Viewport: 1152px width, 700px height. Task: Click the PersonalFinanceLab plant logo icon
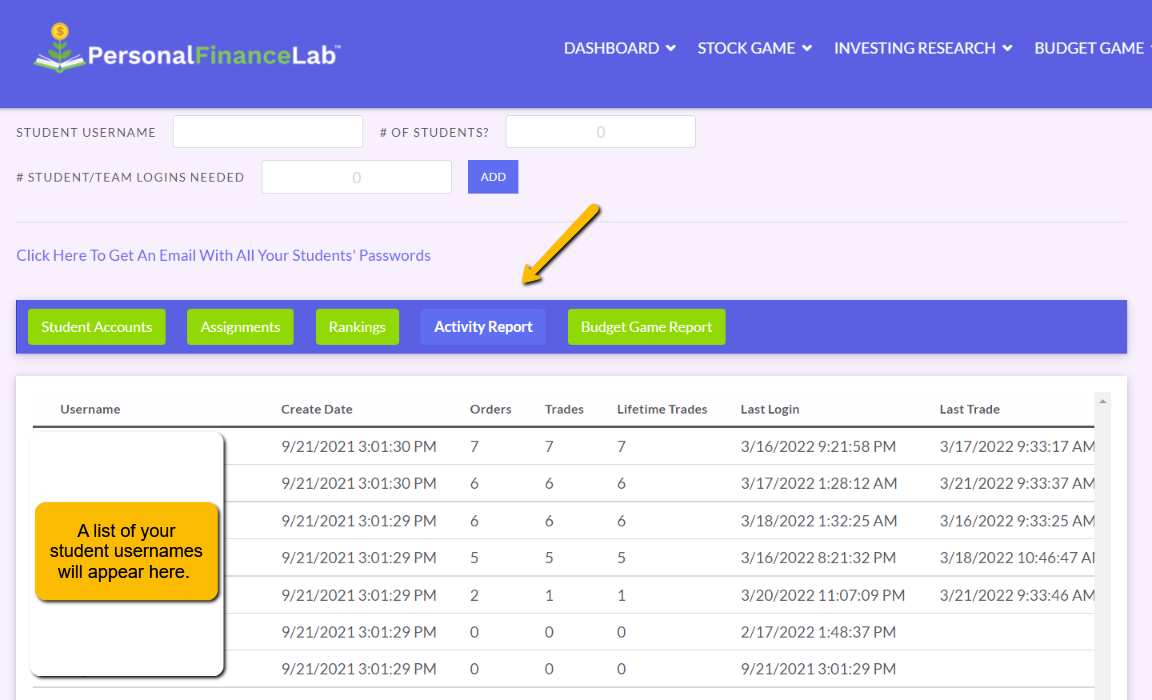point(60,48)
